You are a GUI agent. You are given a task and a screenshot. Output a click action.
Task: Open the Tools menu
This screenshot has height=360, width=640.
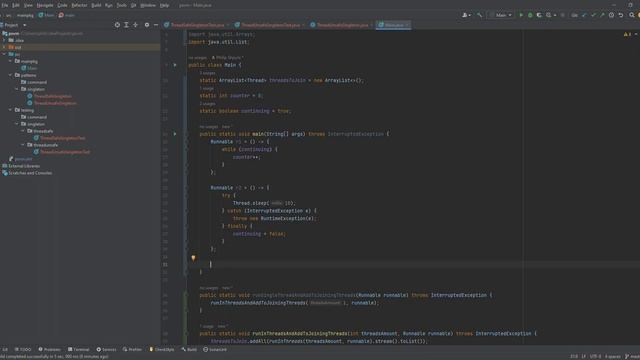(121, 5)
